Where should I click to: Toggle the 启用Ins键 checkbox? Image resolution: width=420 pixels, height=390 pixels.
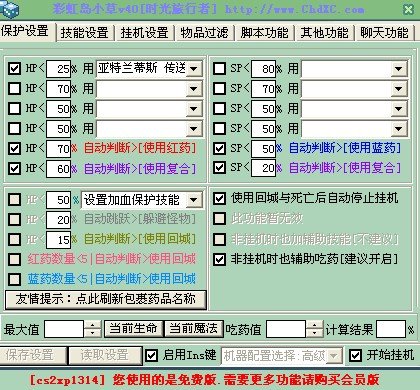pyautogui.click(x=152, y=356)
